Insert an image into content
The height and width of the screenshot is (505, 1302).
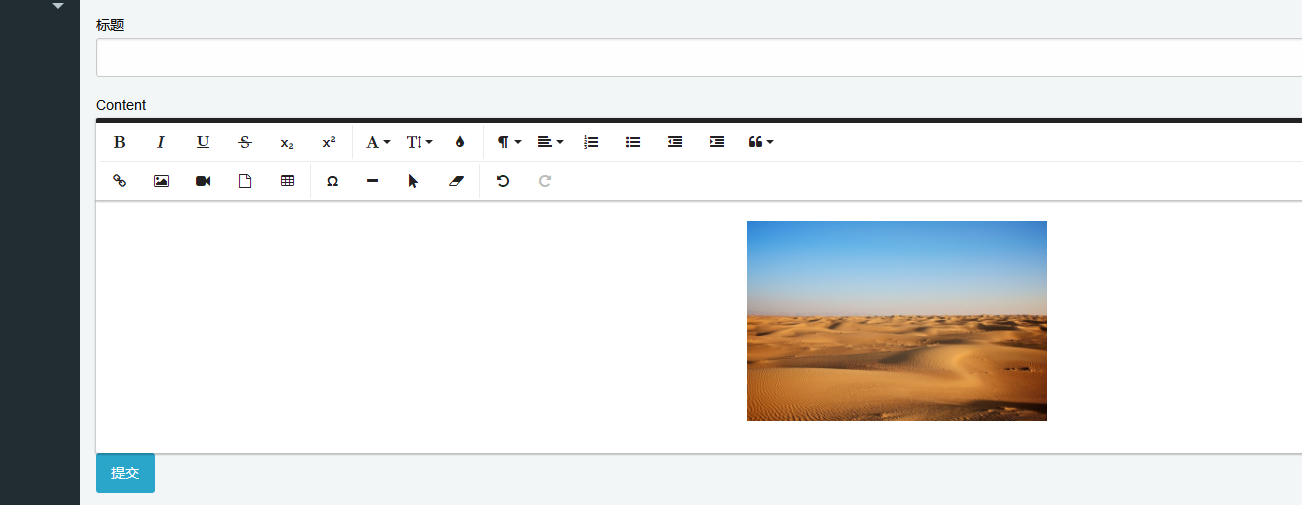coord(161,181)
